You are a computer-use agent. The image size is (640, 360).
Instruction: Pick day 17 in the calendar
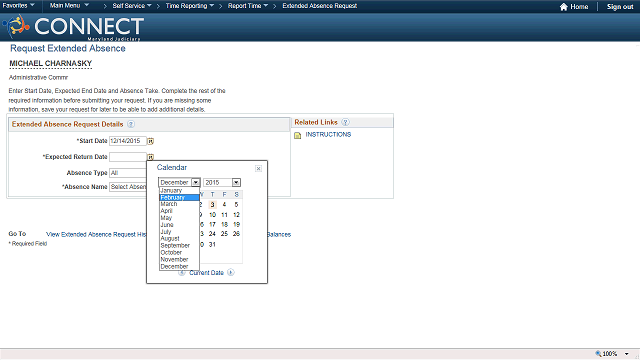point(212,224)
